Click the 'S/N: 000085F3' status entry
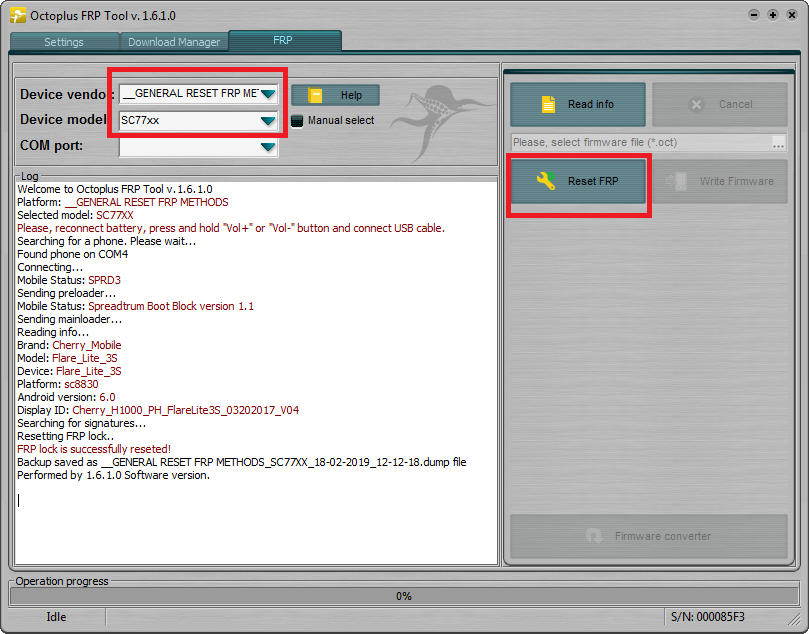The height and width of the screenshot is (634, 809). (707, 617)
